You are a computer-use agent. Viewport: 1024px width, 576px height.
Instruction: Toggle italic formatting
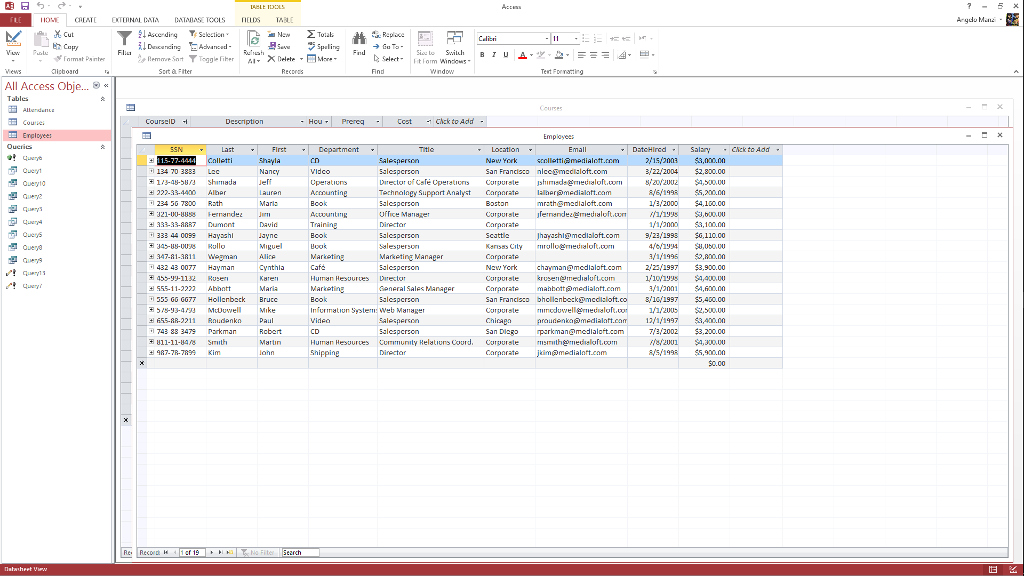pyautogui.click(x=493, y=54)
